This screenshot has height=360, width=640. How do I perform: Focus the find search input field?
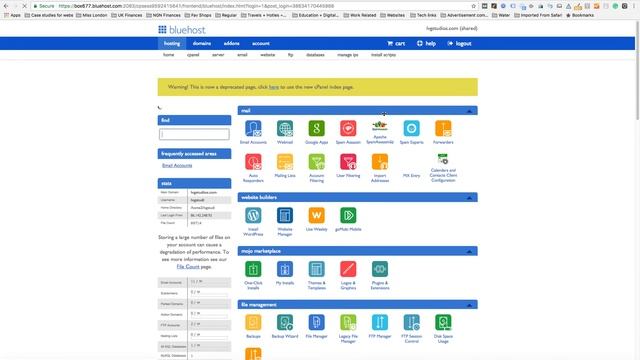point(194,134)
